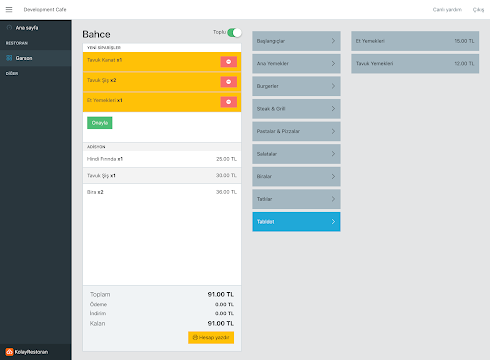The image size is (490, 360).
Task: Click the Garson grid icon
Action: [9, 58]
